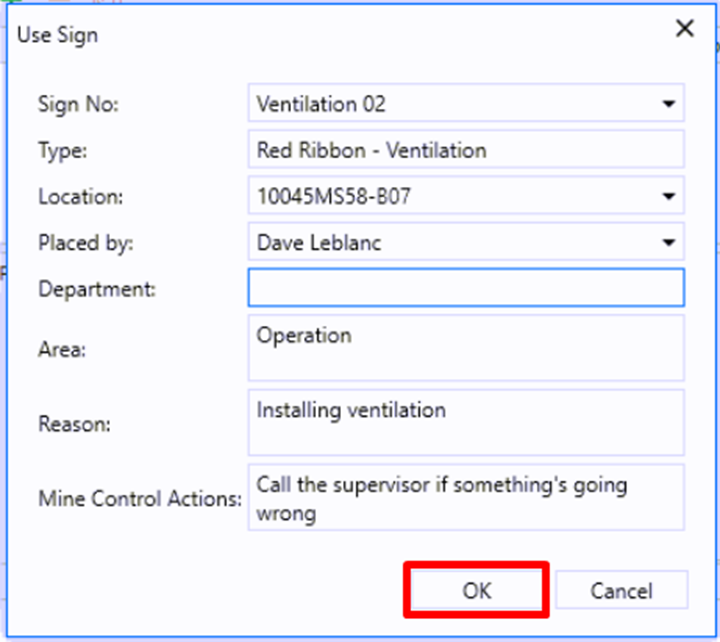Viewport: 720px width, 642px height.
Task: Click the Mine Control Actions text box
Action: click(465, 497)
